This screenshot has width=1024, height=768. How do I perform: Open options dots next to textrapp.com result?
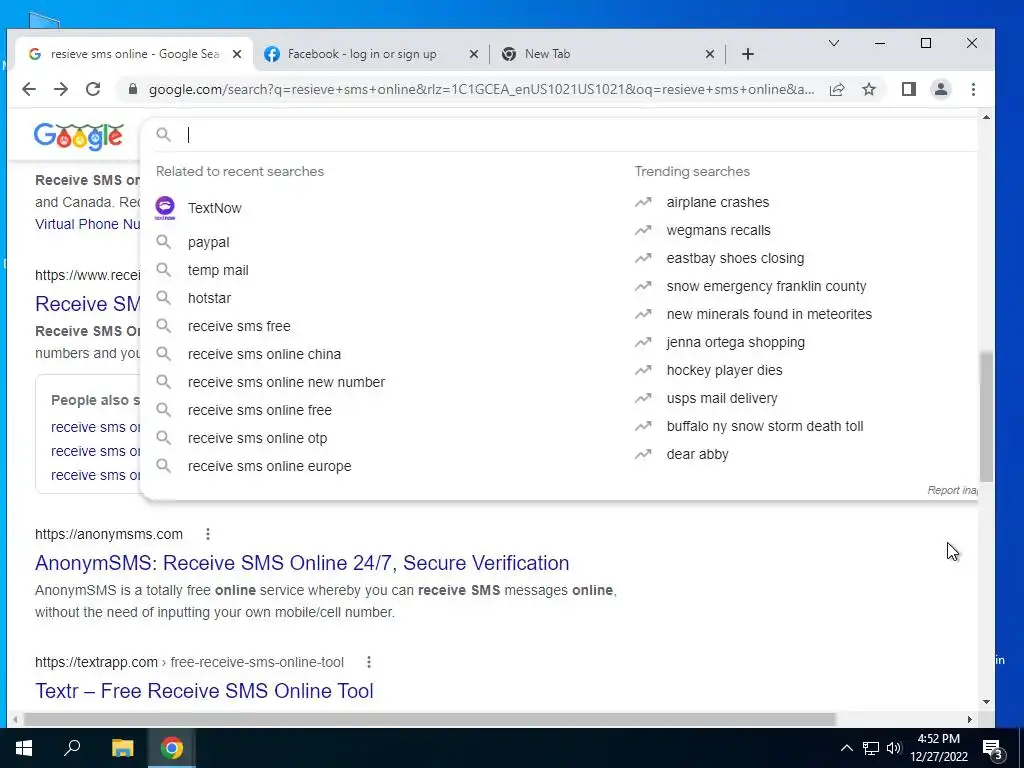(369, 662)
